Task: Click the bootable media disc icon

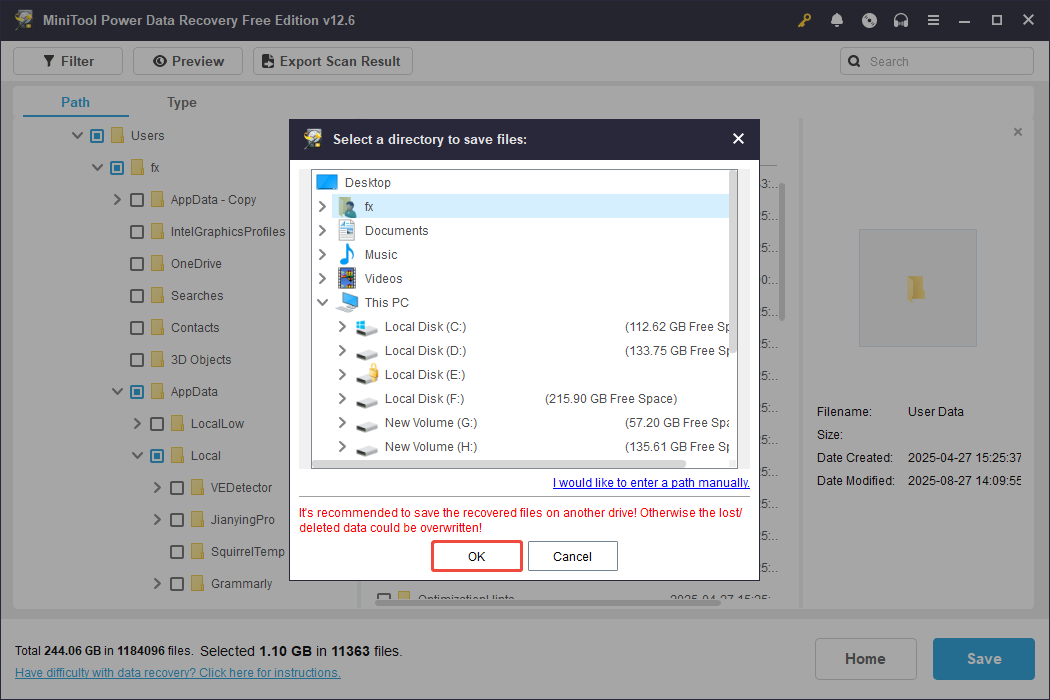Action: pyautogui.click(x=869, y=19)
